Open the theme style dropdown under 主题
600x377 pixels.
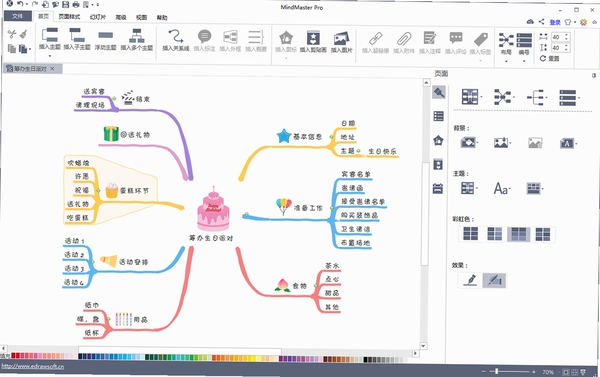470,188
